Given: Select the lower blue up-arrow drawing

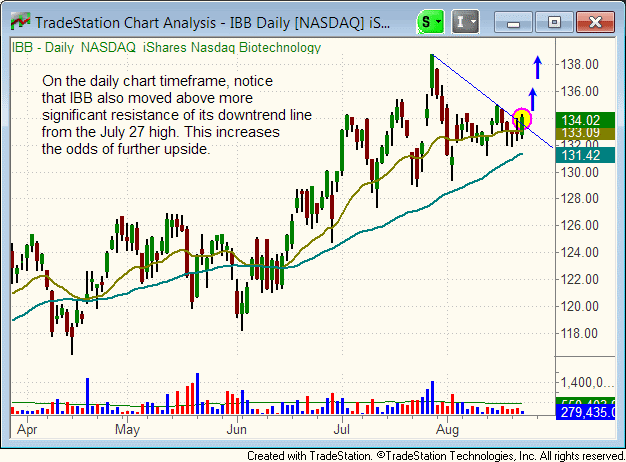Looking at the screenshot, I should [533, 99].
